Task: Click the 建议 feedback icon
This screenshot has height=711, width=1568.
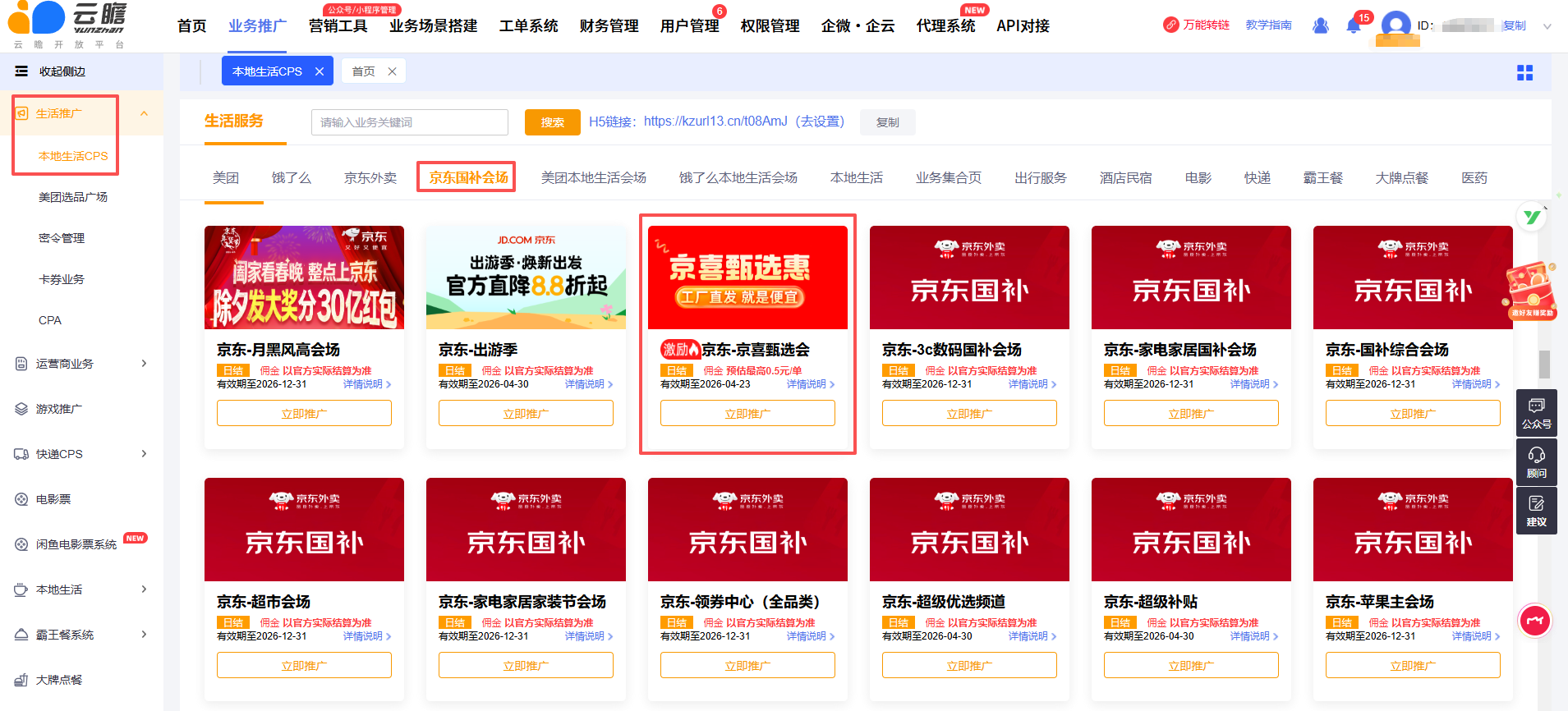Action: (x=1536, y=510)
